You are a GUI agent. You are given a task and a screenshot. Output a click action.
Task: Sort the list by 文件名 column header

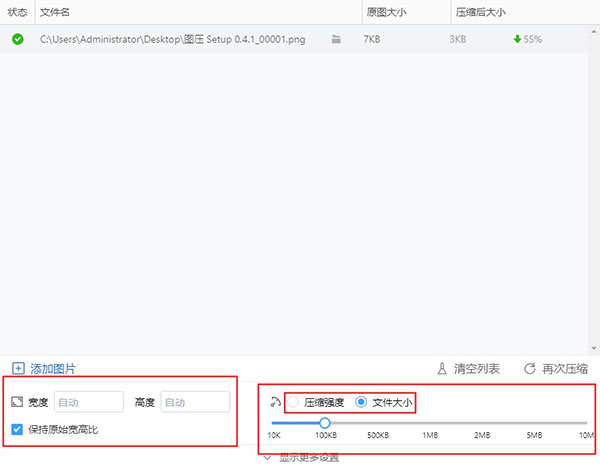[x=54, y=12]
